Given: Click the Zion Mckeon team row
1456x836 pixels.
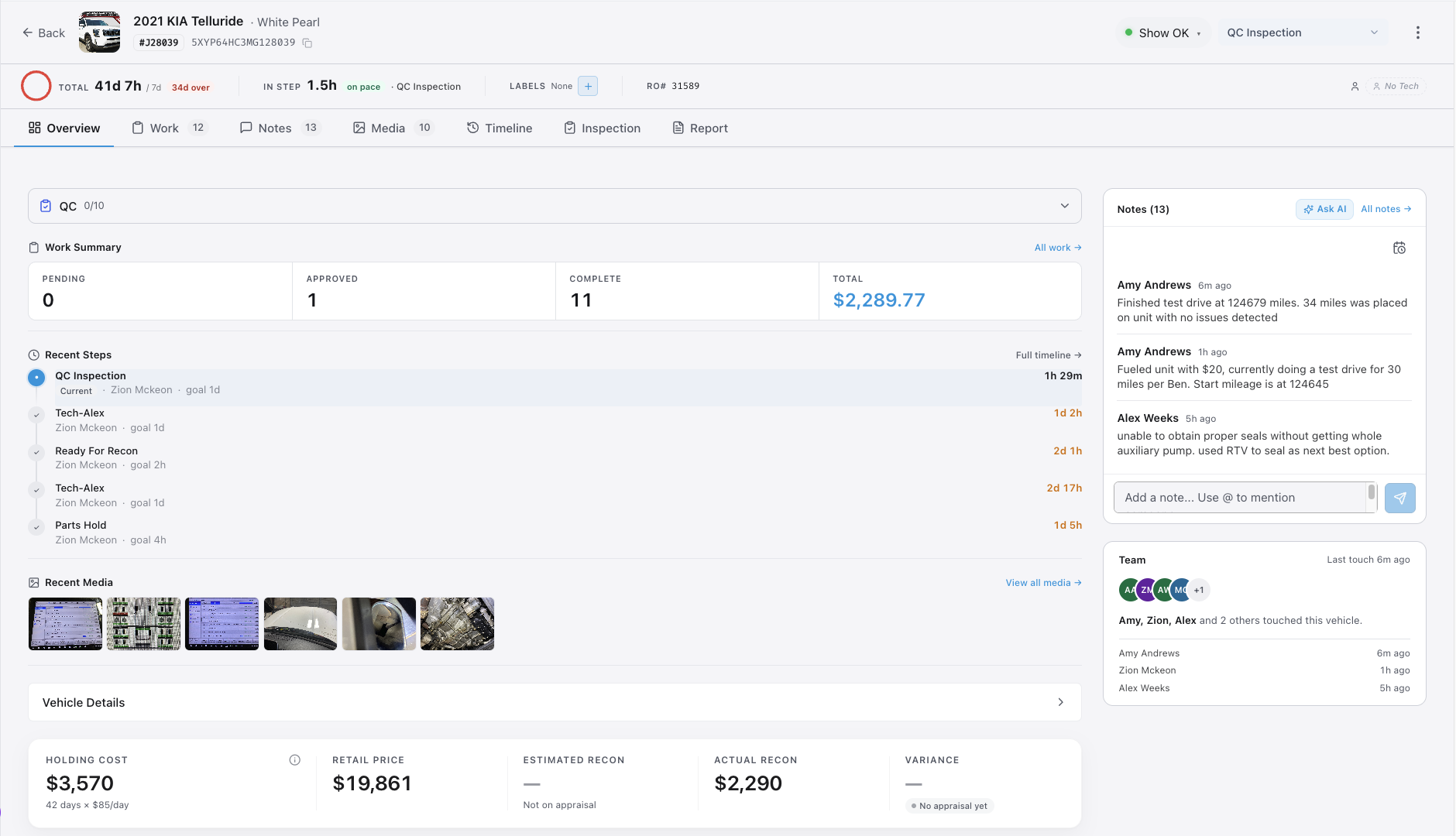Looking at the screenshot, I should (x=1264, y=670).
